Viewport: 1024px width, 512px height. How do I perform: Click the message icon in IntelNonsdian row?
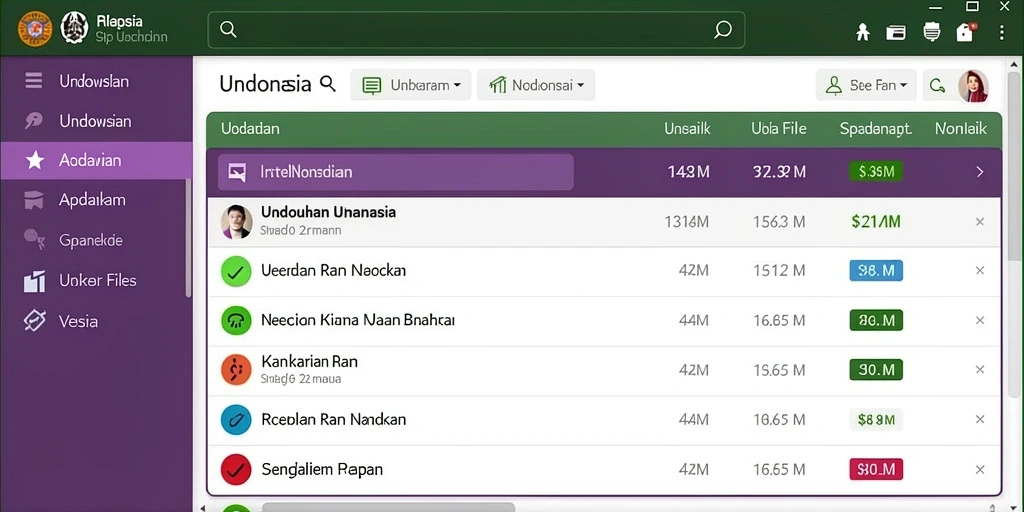pos(237,172)
